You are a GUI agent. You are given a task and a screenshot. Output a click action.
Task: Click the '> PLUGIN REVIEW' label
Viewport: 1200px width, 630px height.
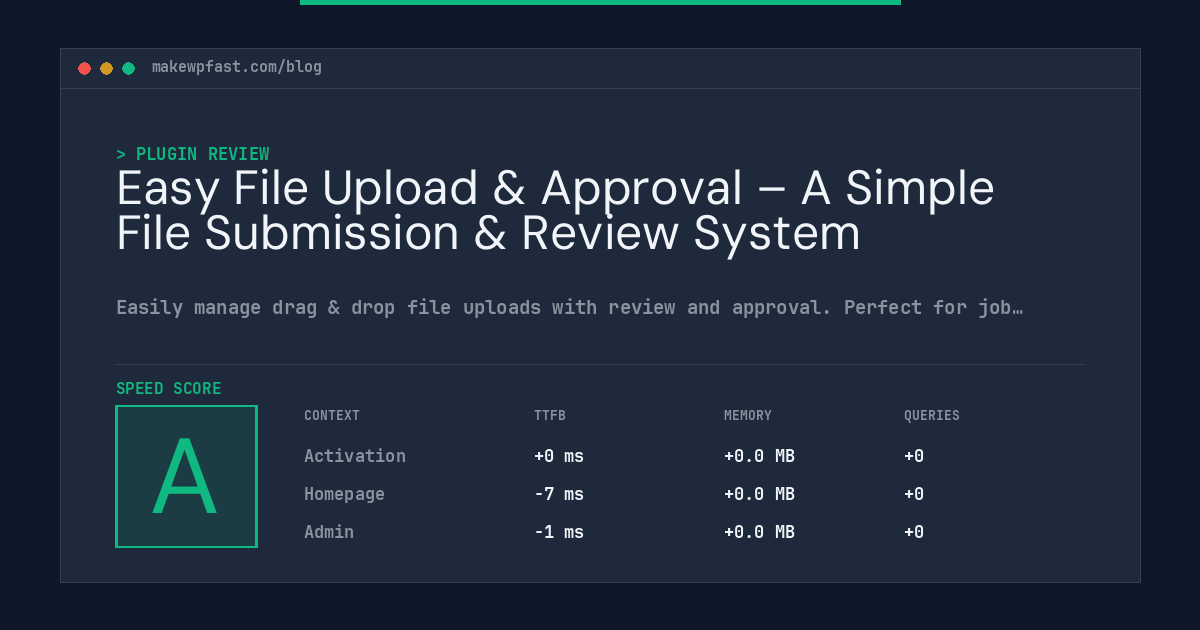tap(193, 154)
